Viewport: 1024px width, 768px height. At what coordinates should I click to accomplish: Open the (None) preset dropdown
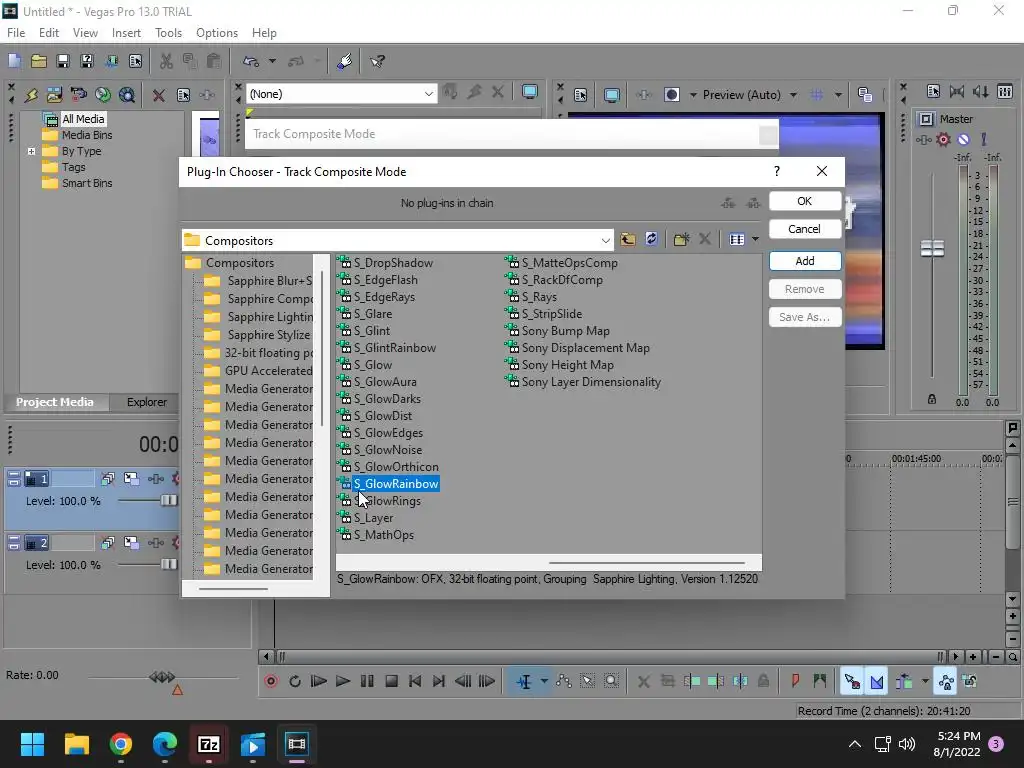[428, 94]
